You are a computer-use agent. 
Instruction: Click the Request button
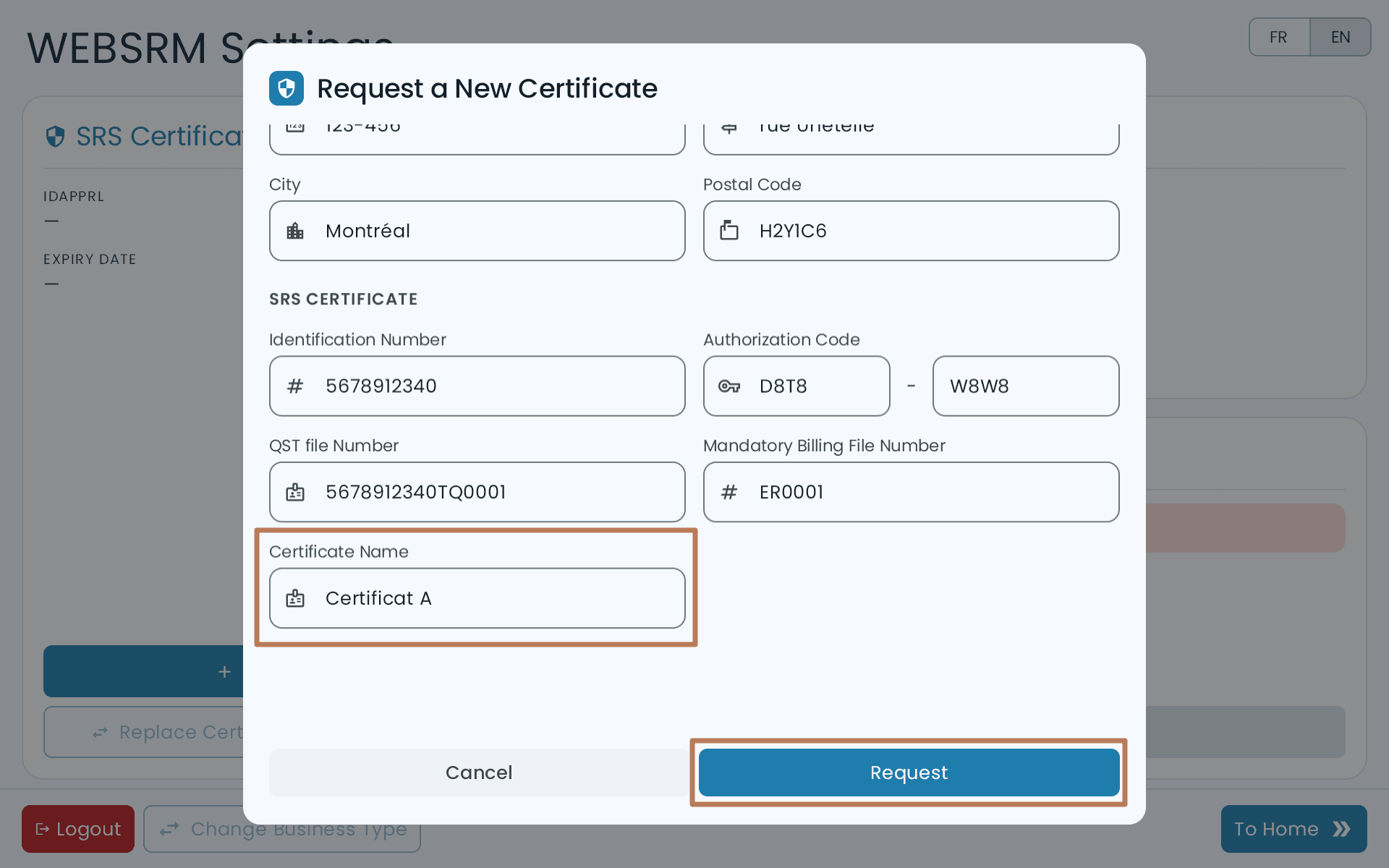(x=909, y=773)
